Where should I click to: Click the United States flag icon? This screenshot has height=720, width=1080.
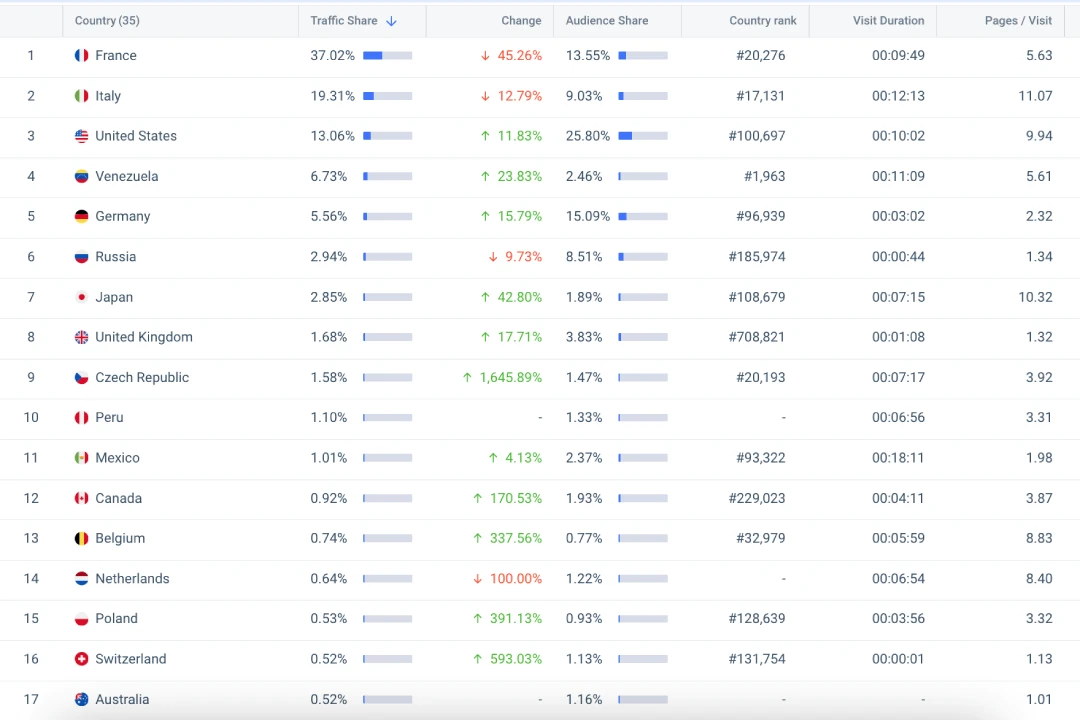tap(82, 136)
